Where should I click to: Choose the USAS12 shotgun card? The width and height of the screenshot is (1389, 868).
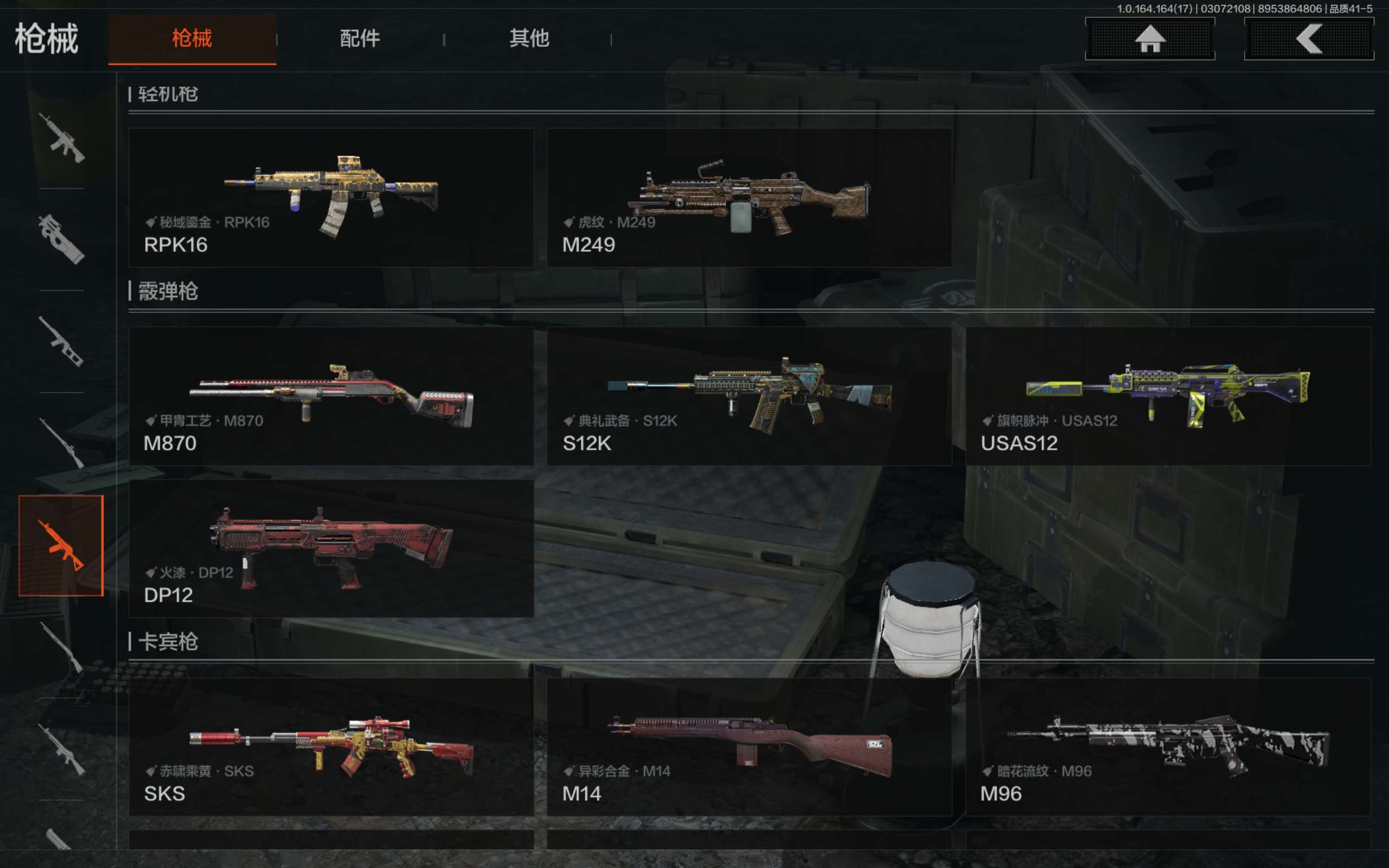coord(1168,396)
